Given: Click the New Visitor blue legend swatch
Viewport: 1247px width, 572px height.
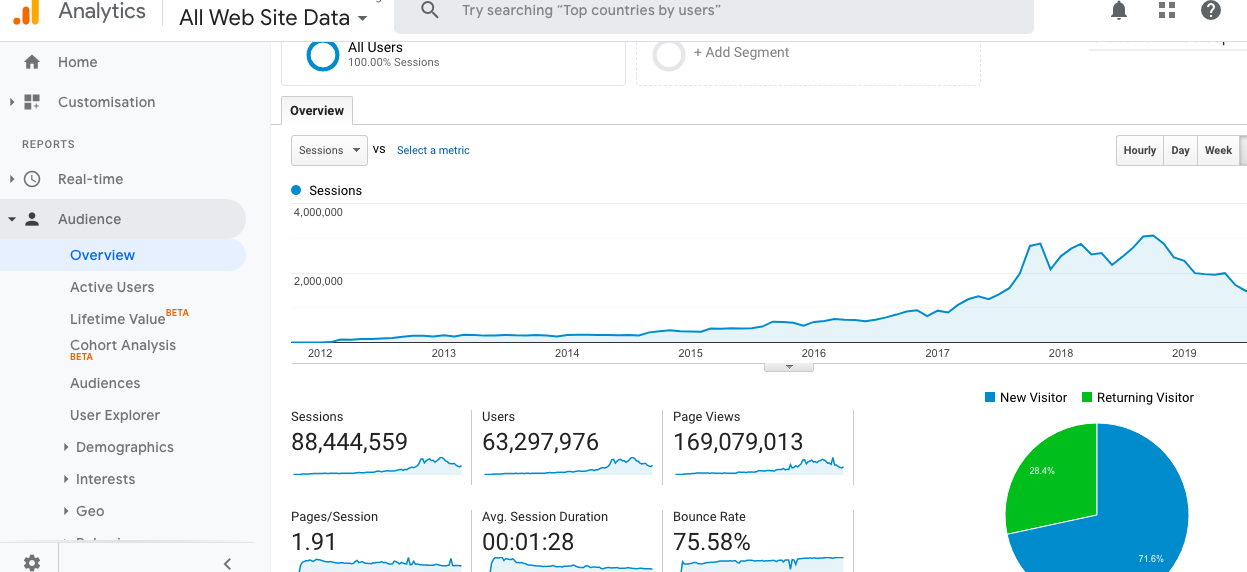Looking at the screenshot, I should (990, 397).
